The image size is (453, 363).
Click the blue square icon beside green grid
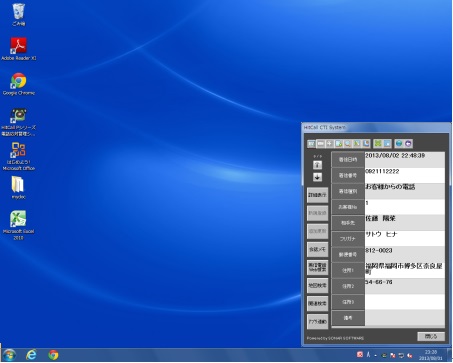click(x=387, y=144)
